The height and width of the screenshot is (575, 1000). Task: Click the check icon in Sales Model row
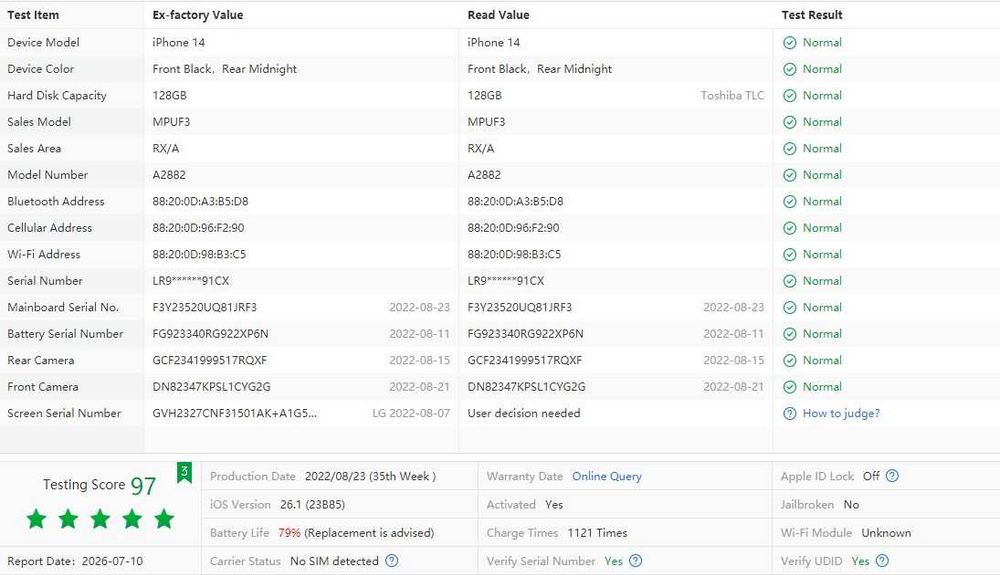[x=790, y=122]
